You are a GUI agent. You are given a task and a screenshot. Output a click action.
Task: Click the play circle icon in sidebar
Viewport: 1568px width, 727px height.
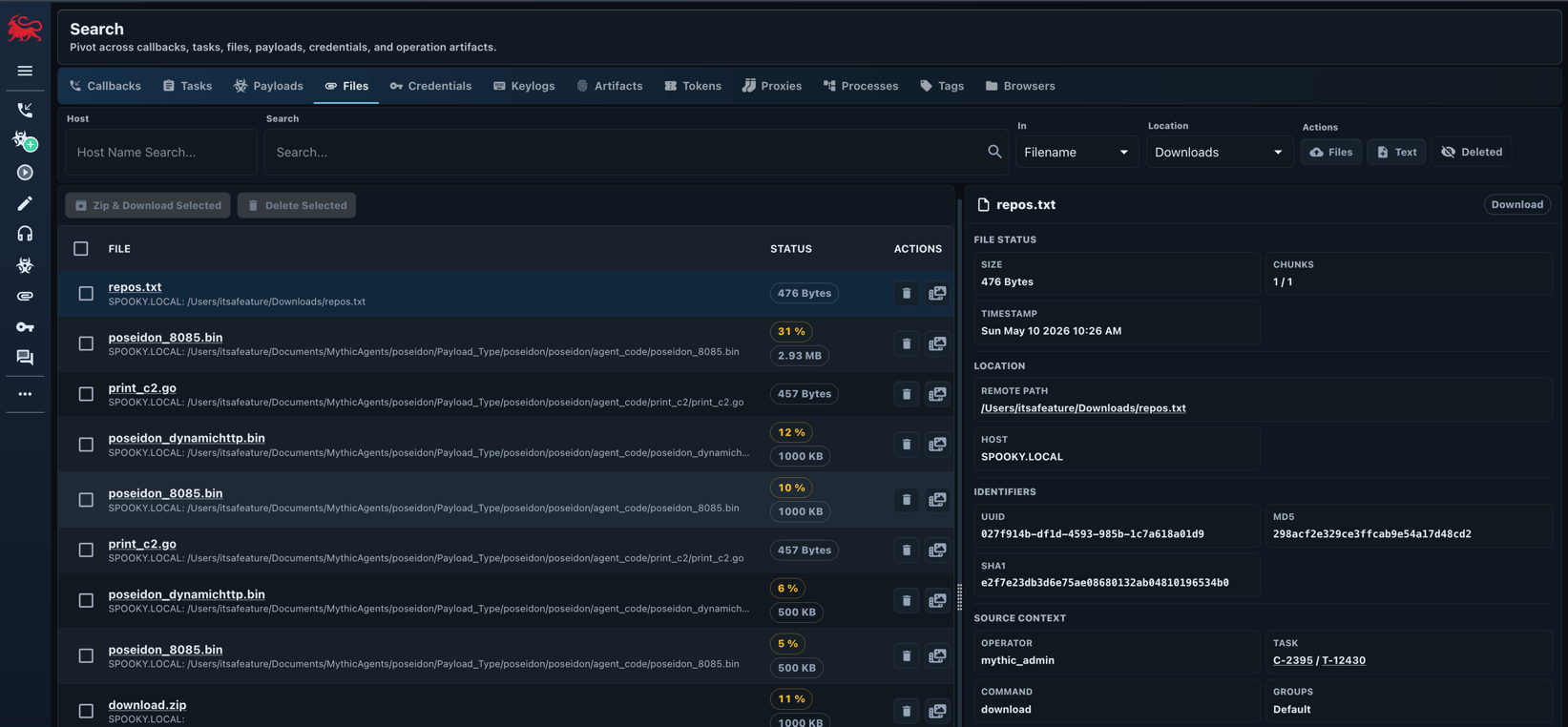25,173
